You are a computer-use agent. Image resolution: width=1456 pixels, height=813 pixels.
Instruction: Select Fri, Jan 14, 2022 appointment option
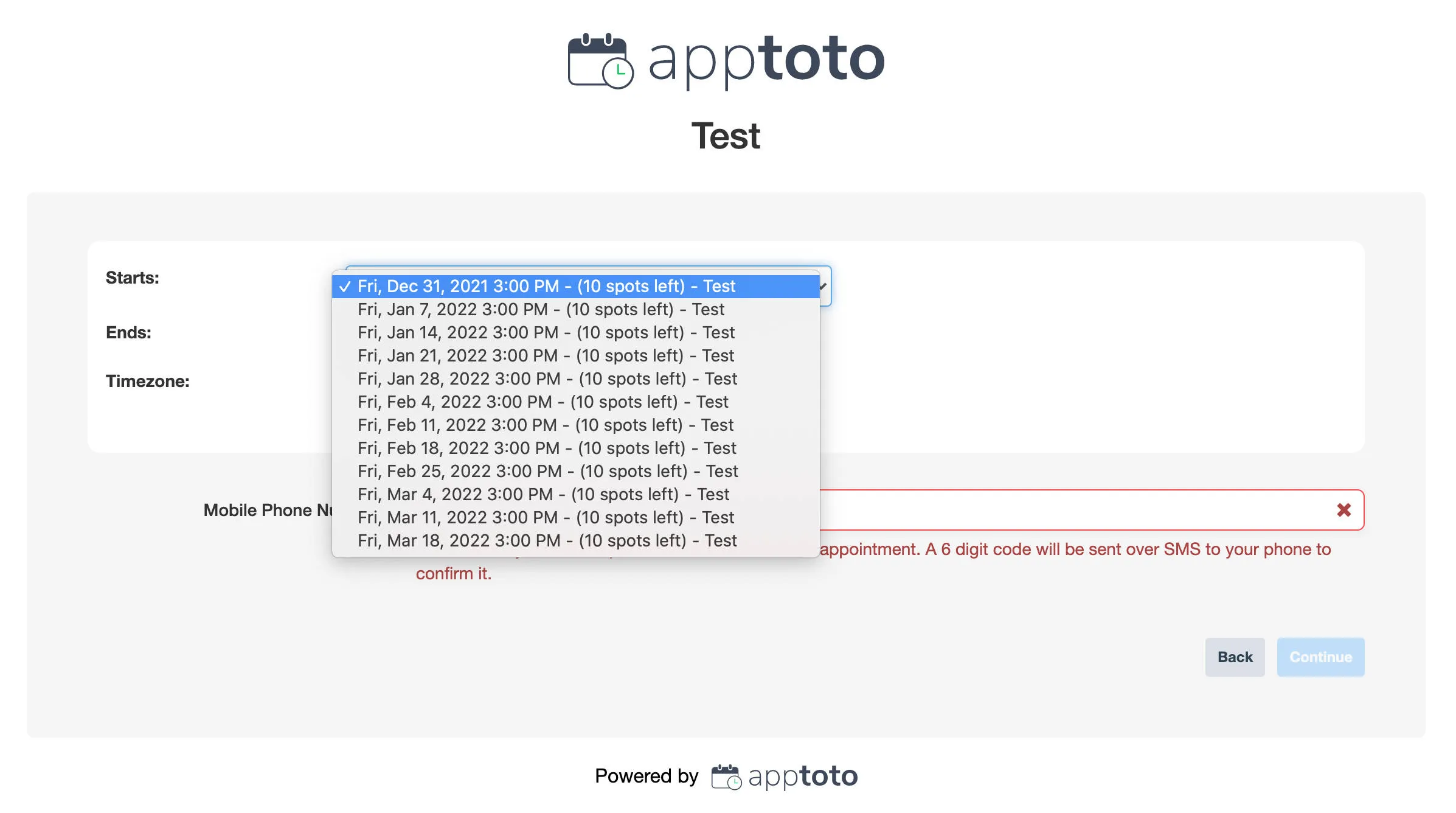545,332
